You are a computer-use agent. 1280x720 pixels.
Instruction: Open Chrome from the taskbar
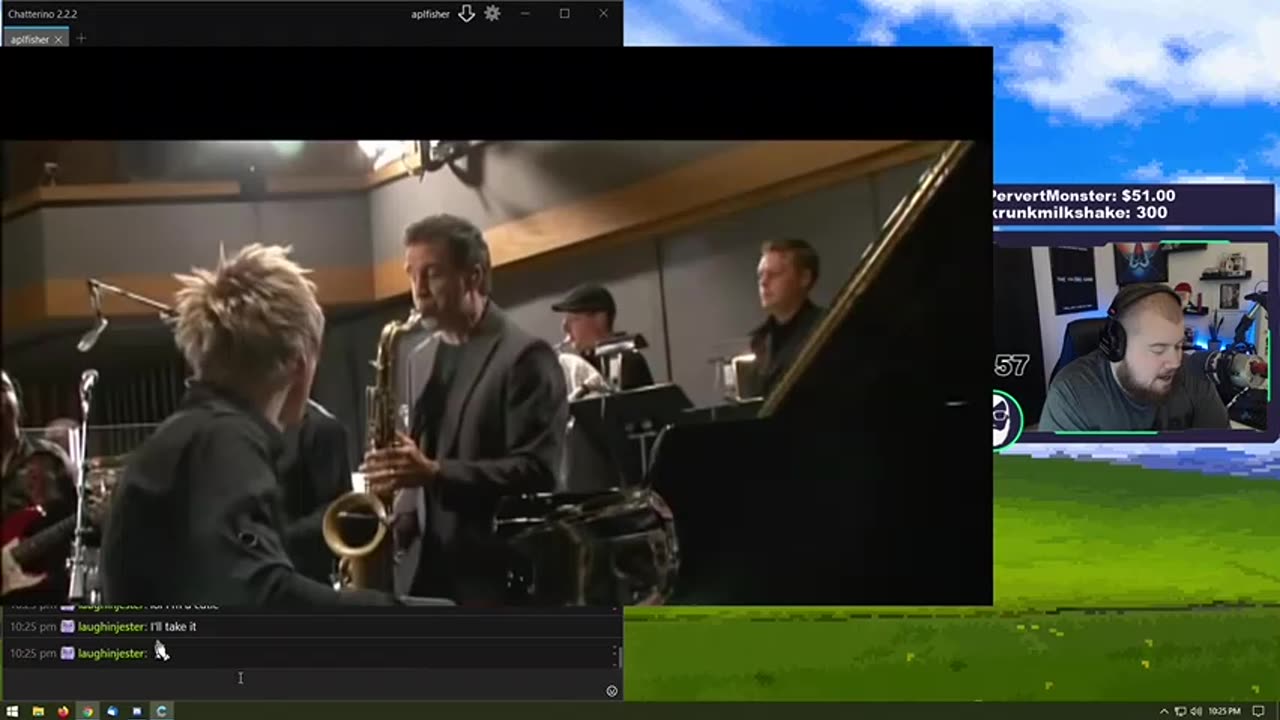point(87,711)
